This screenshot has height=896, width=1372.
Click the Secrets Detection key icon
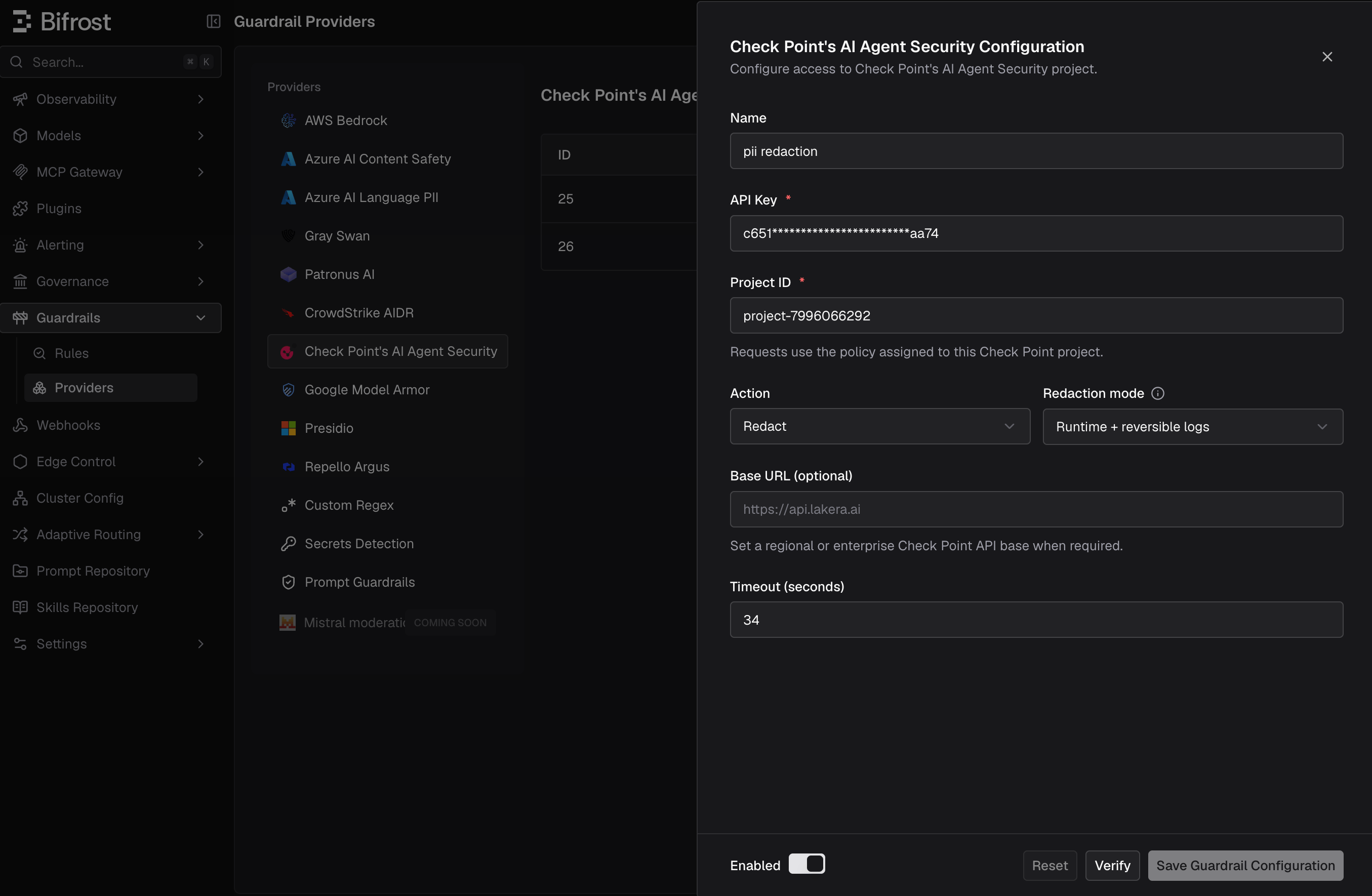tap(288, 544)
